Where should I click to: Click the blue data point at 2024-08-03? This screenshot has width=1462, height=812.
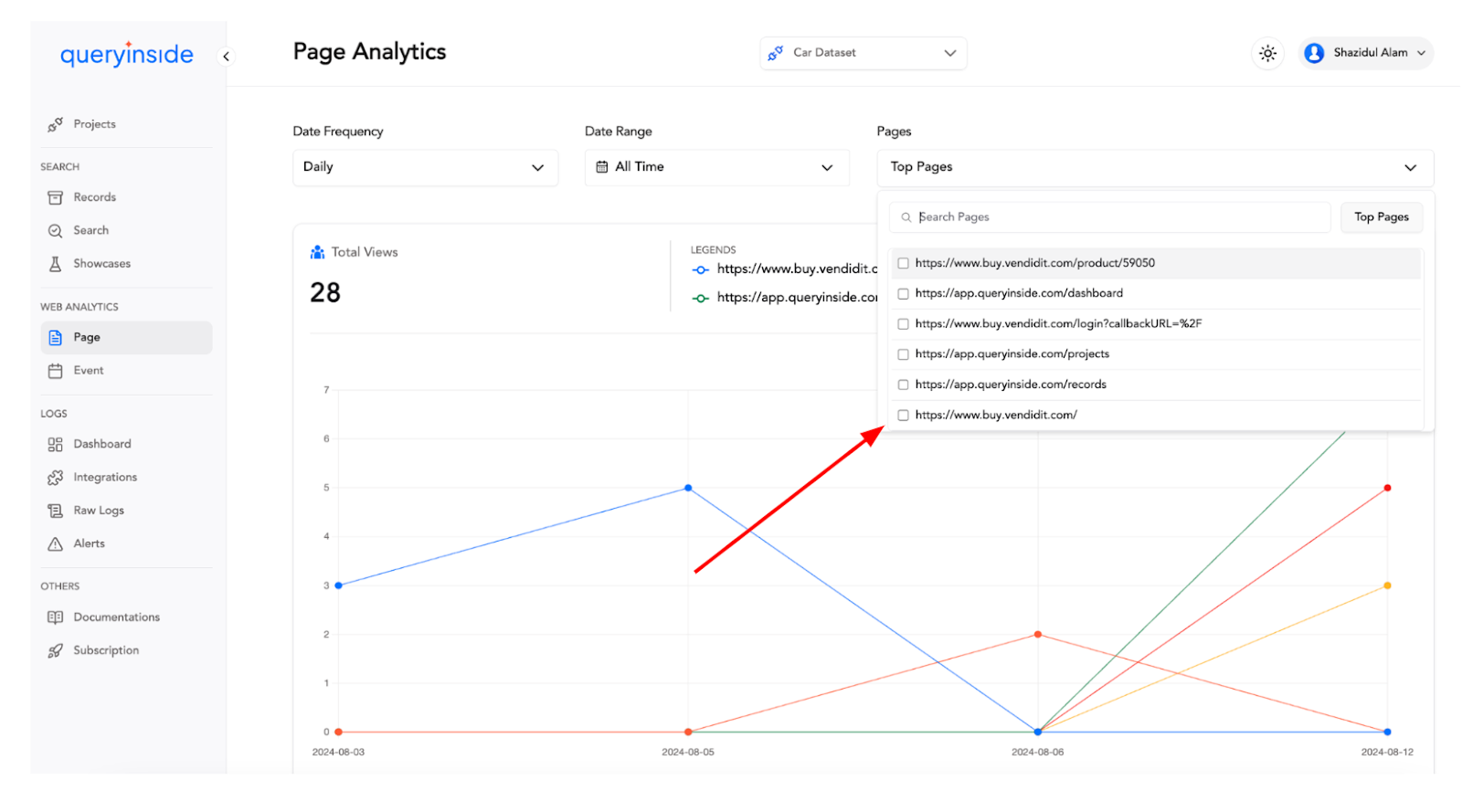(x=339, y=586)
